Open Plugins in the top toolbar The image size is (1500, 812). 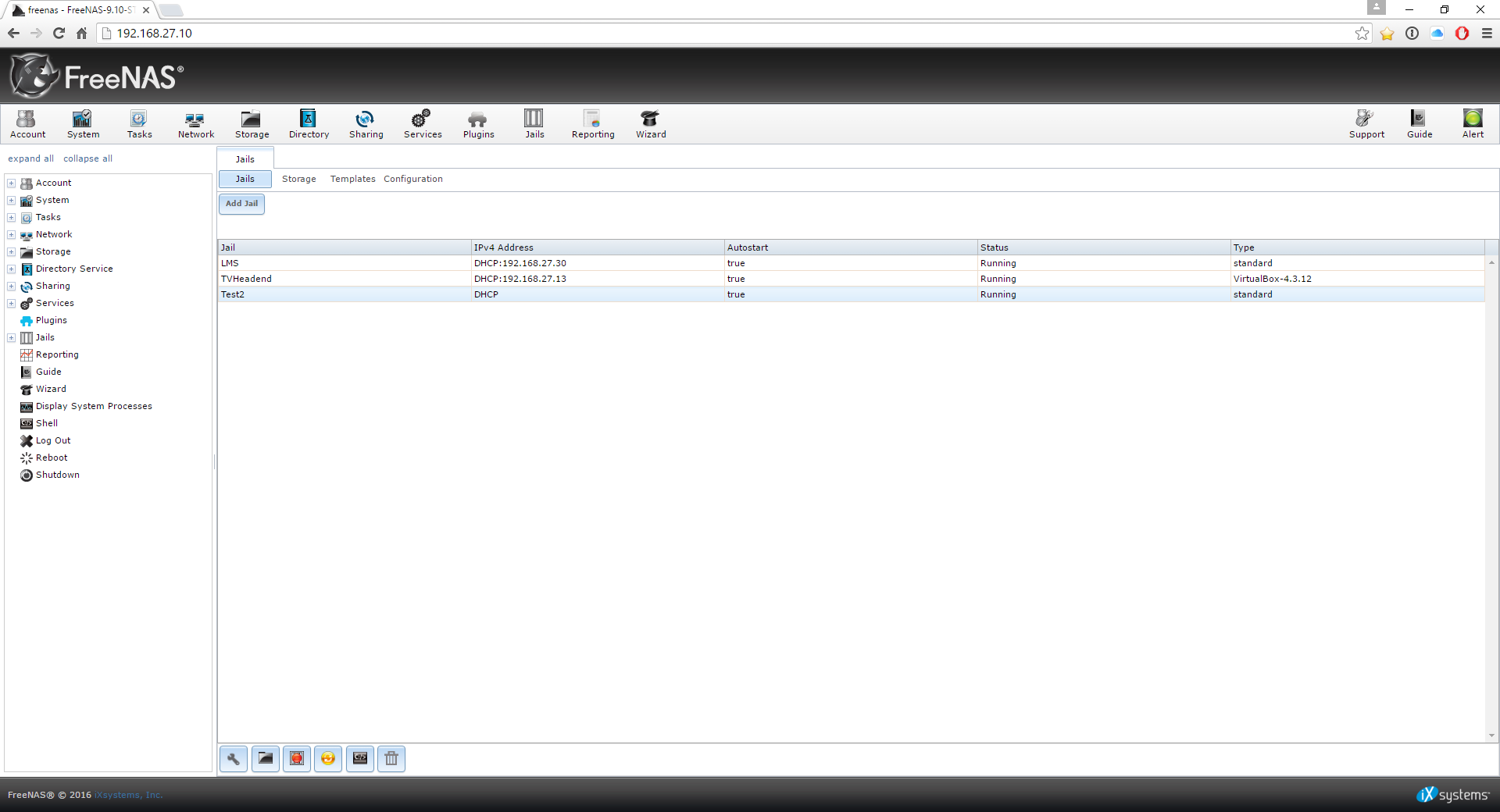(x=478, y=124)
